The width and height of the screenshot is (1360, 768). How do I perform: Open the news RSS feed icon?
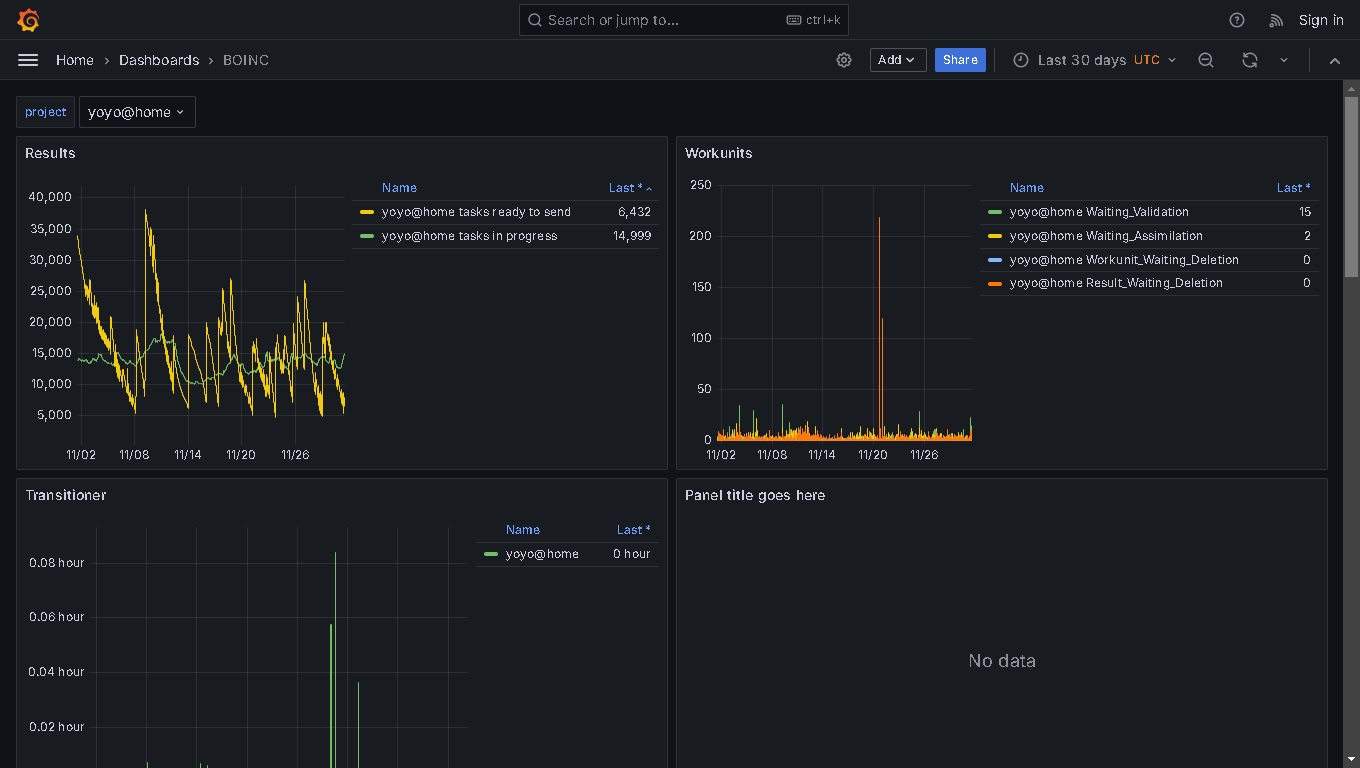(1276, 20)
